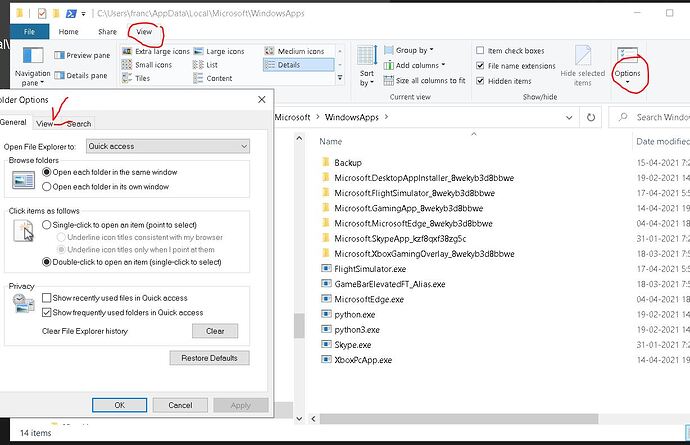
Task: Choose Tiles layout
Action: point(136,78)
